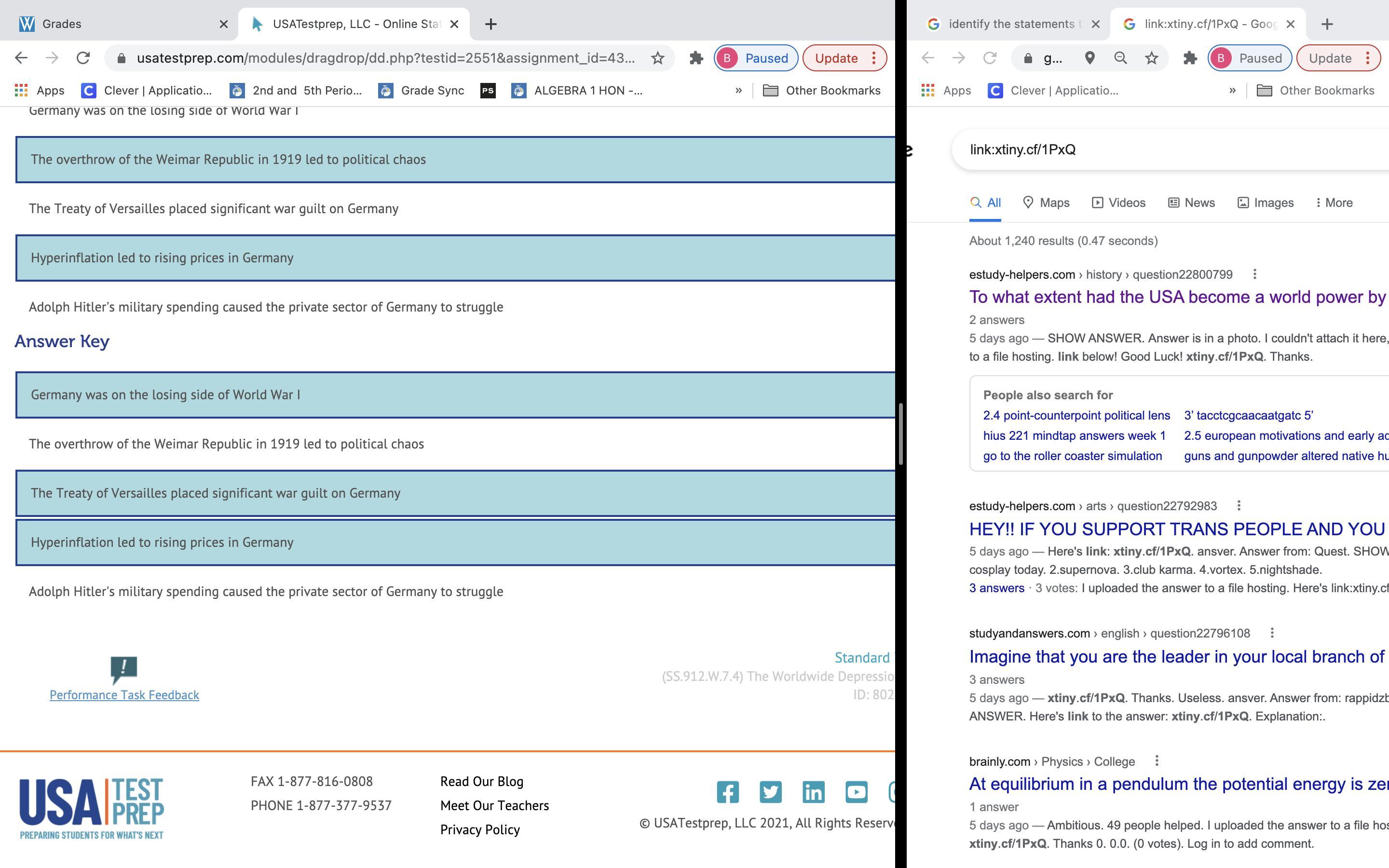Expand hidden bookmarks chevron in left browser
The image size is (1389, 868).
[738, 91]
